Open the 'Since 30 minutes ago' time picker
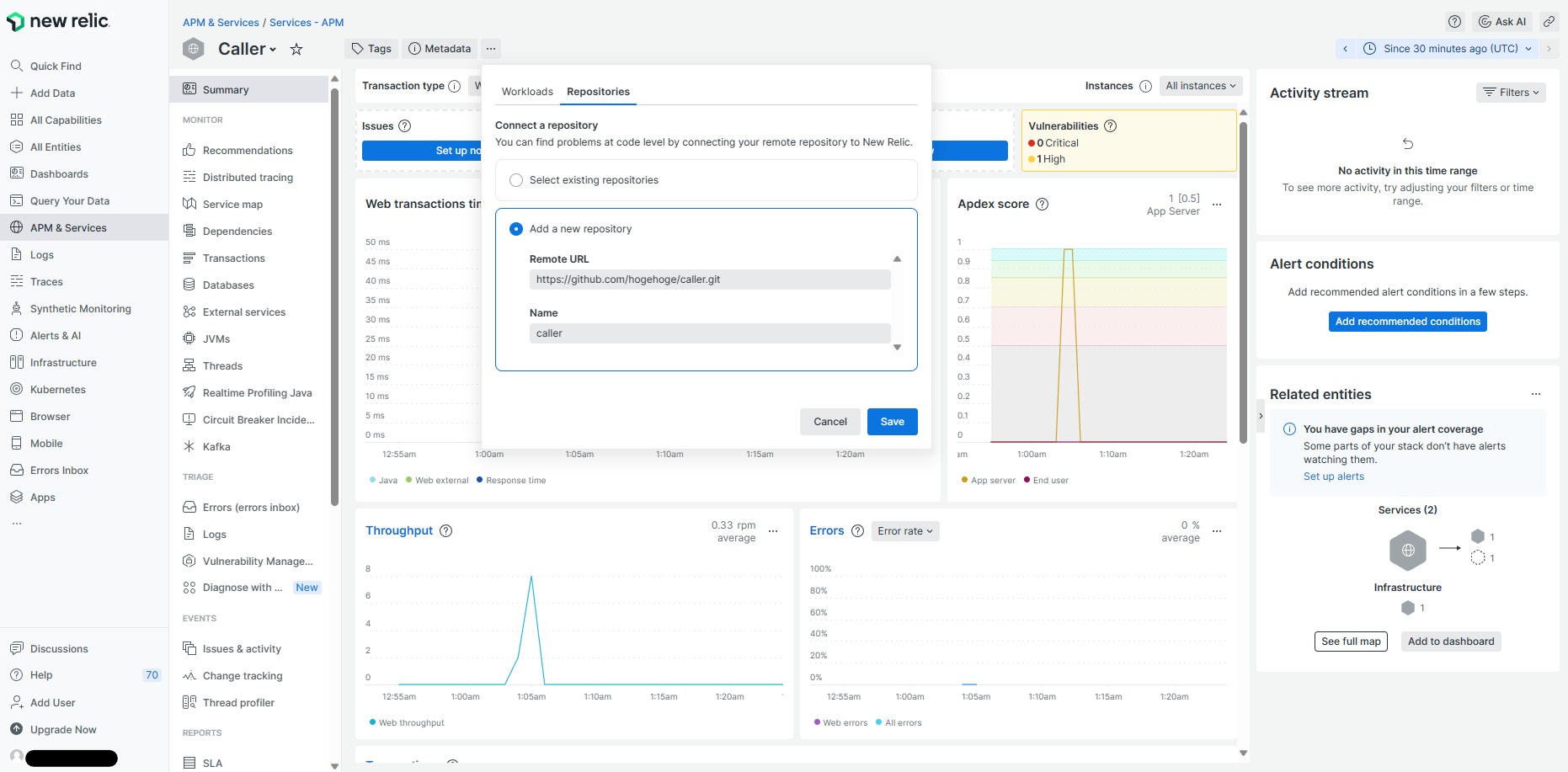The image size is (1568, 772). tap(1447, 48)
